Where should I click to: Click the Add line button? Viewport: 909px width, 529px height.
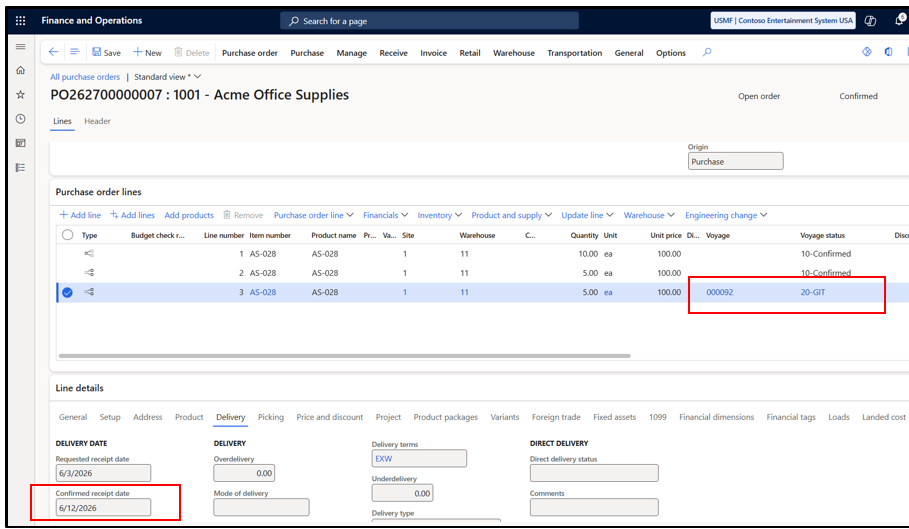(x=80, y=215)
